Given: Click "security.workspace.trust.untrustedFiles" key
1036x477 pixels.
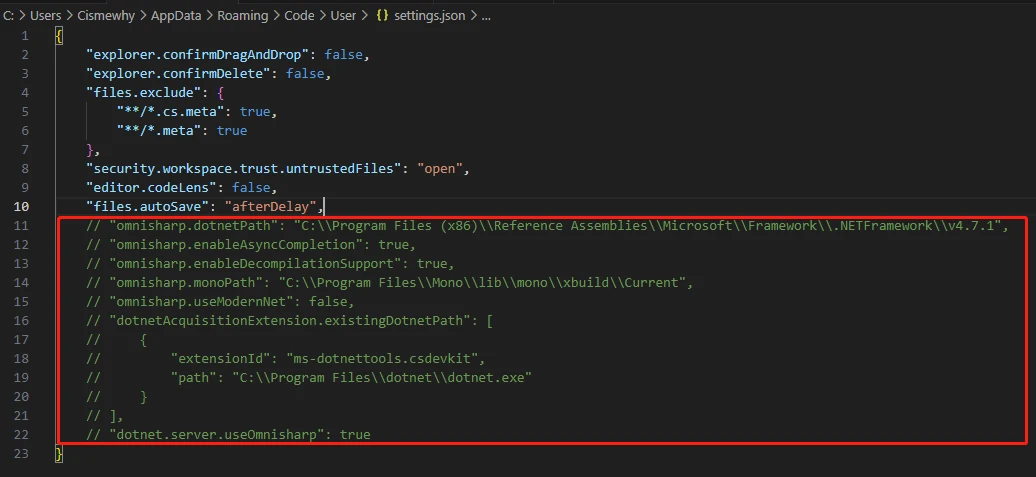Looking at the screenshot, I should [244, 168].
